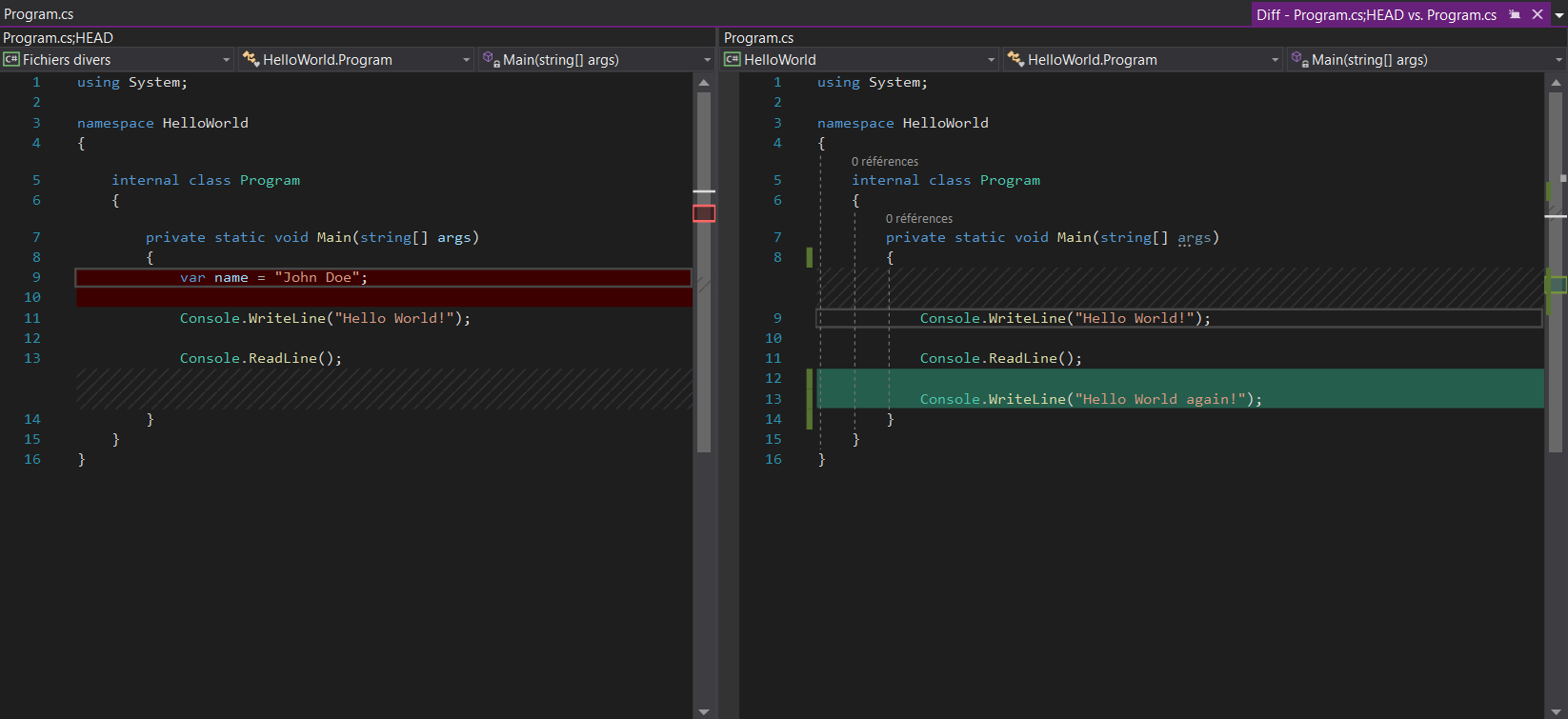The width and height of the screenshot is (1568, 719).
Task: Click the C# icon beside Fichiers divers
Action: coord(11,59)
